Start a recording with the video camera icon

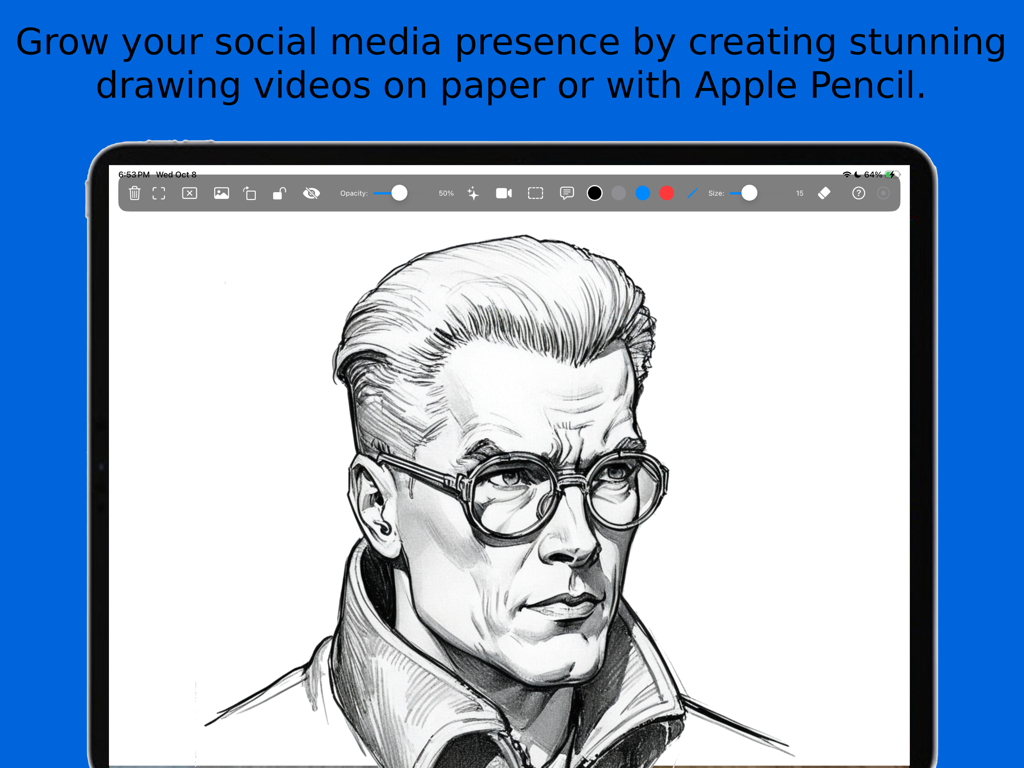coord(504,193)
